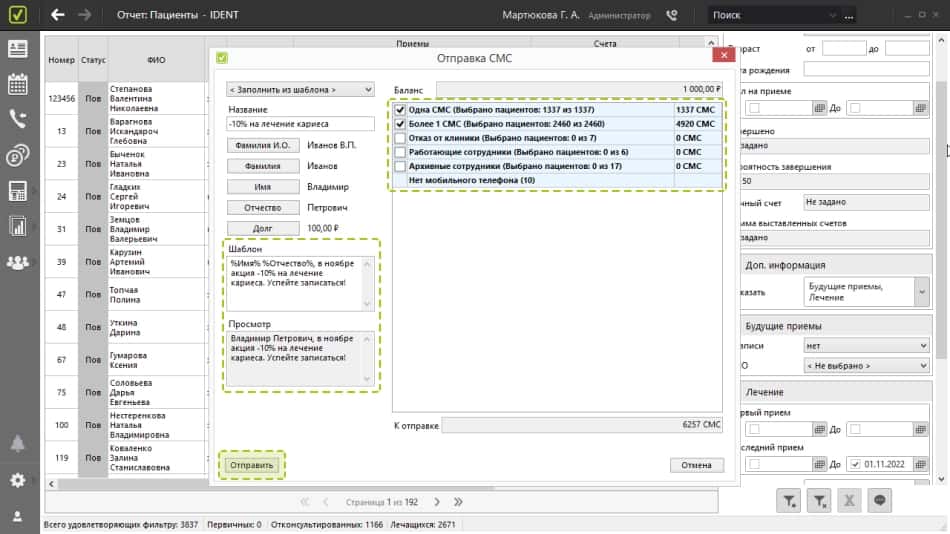Screen dimensions: 950x534
Task: Click the back arrow in title bar
Action: 57,15
